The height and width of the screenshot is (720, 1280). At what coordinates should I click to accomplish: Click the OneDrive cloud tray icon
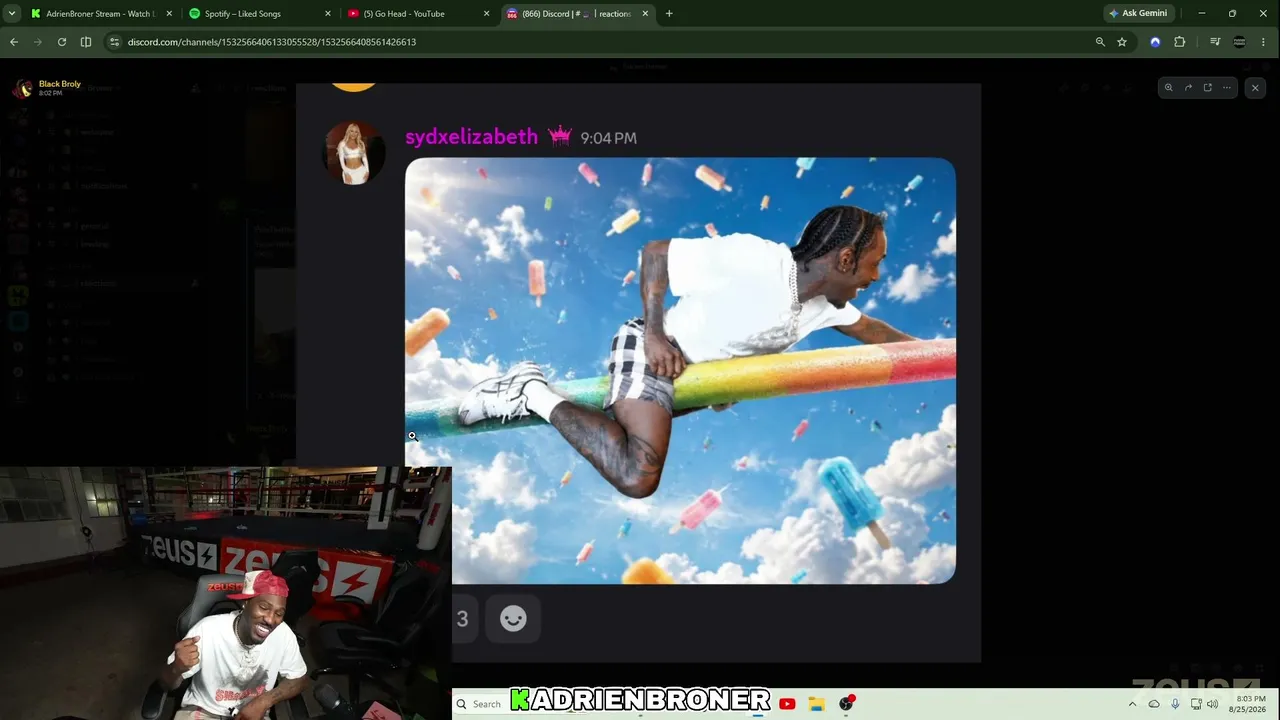coord(1154,704)
